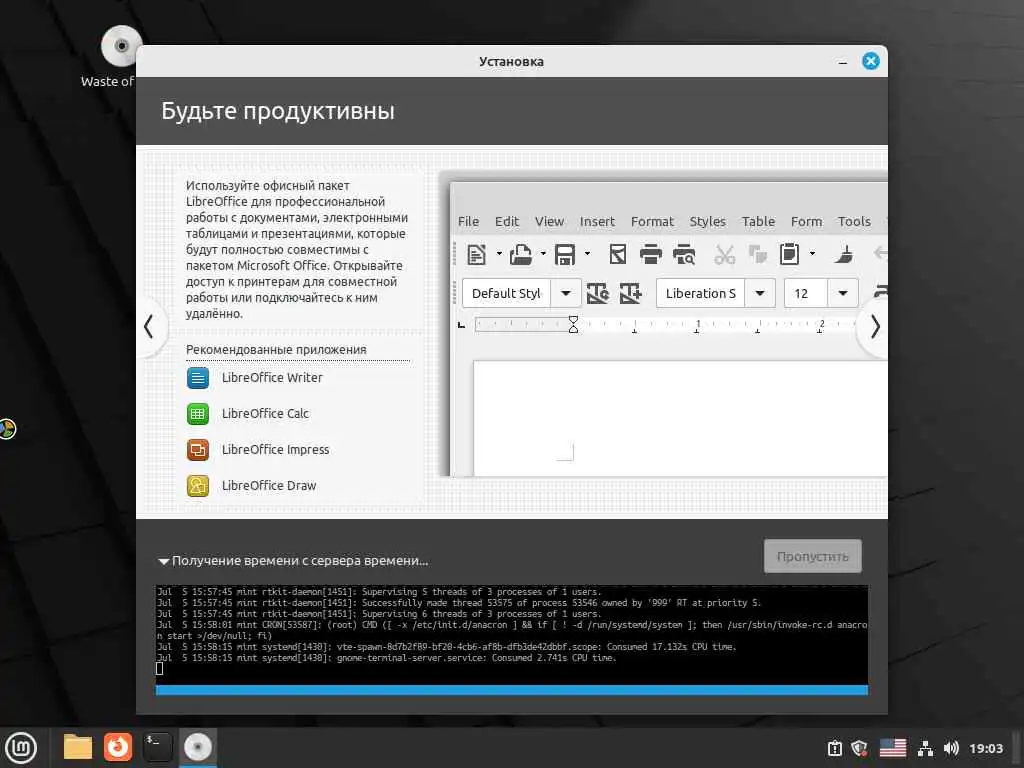Select the LibreOffice Calc icon
Image resolution: width=1024 pixels, height=768 pixels.
[x=198, y=413]
